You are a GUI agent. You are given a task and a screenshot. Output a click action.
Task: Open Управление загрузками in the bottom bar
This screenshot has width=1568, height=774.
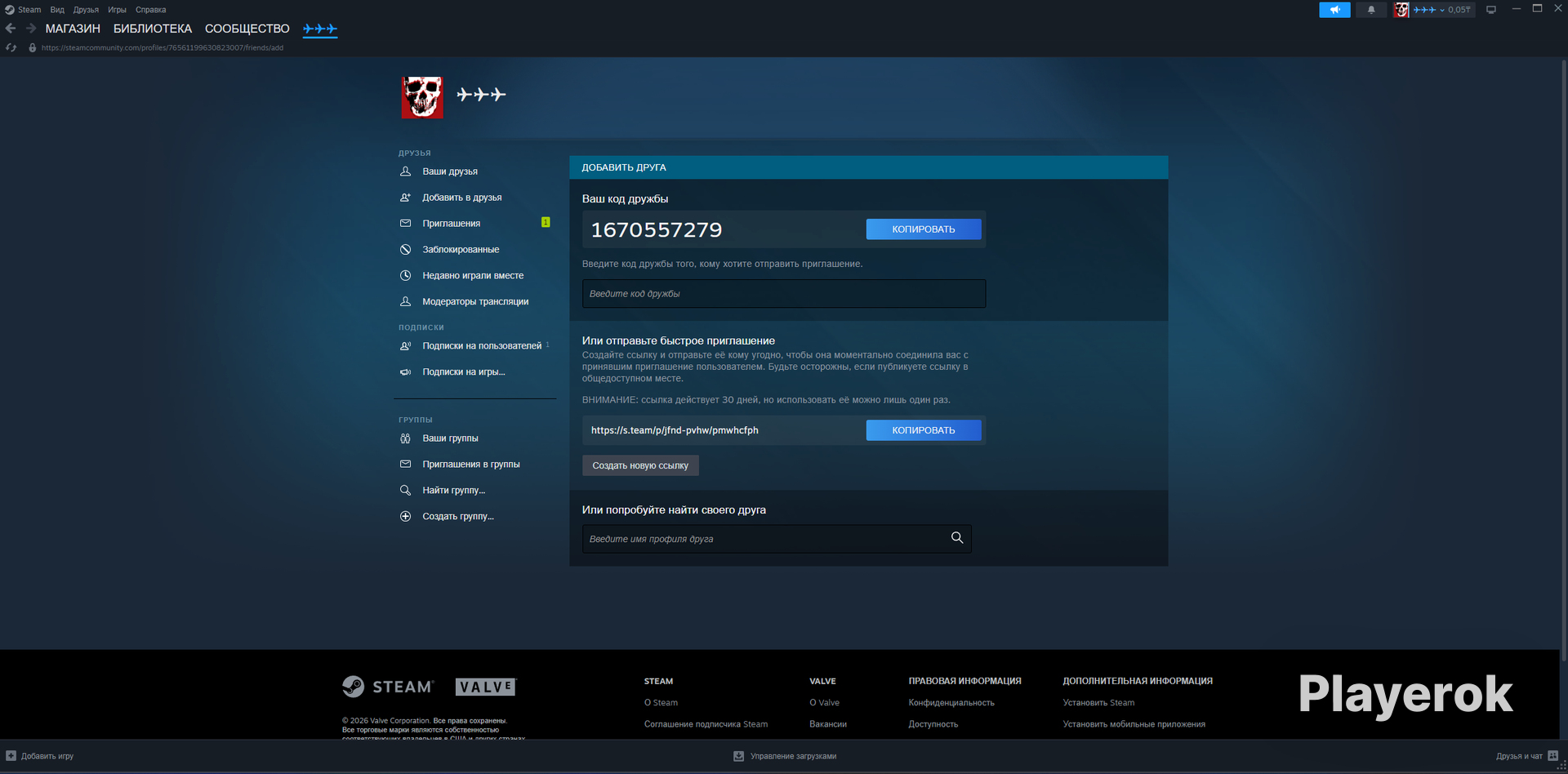[785, 756]
